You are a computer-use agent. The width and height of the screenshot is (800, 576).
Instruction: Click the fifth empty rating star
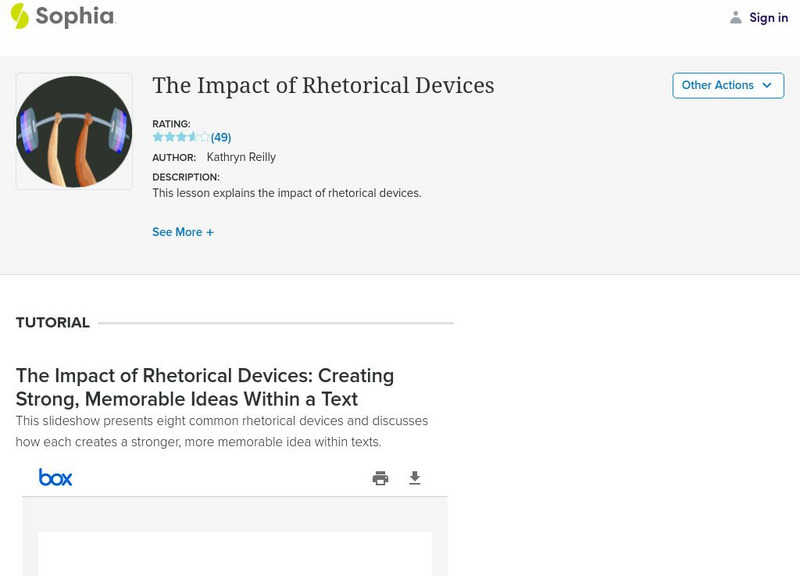(205, 137)
